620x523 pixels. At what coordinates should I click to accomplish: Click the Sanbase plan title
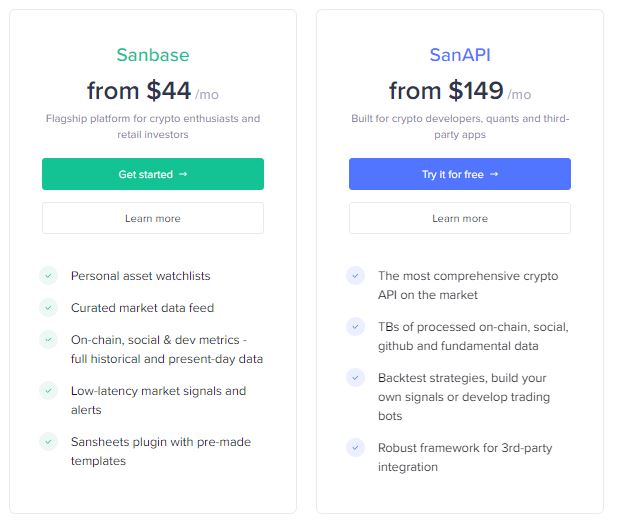pos(153,55)
